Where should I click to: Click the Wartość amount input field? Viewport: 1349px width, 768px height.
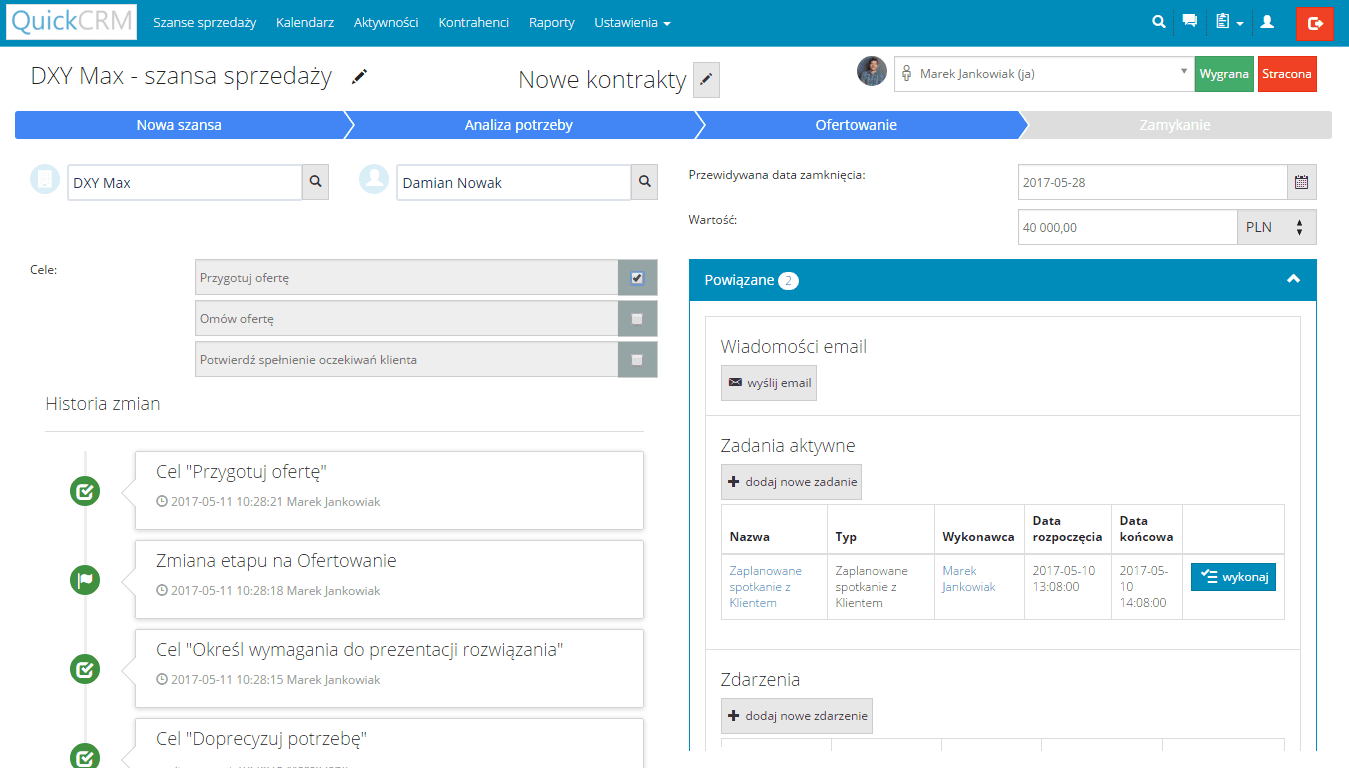click(x=1127, y=227)
